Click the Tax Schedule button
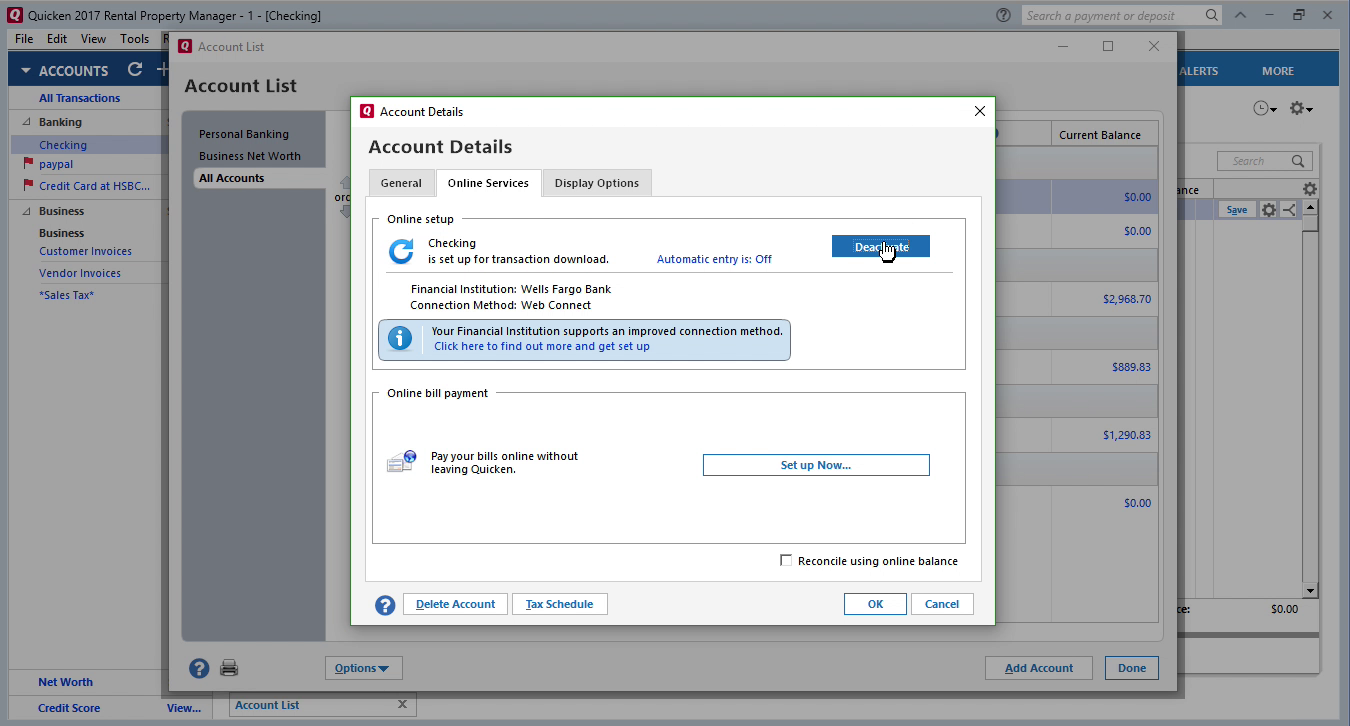The width and height of the screenshot is (1350, 726). pyautogui.click(x=560, y=604)
